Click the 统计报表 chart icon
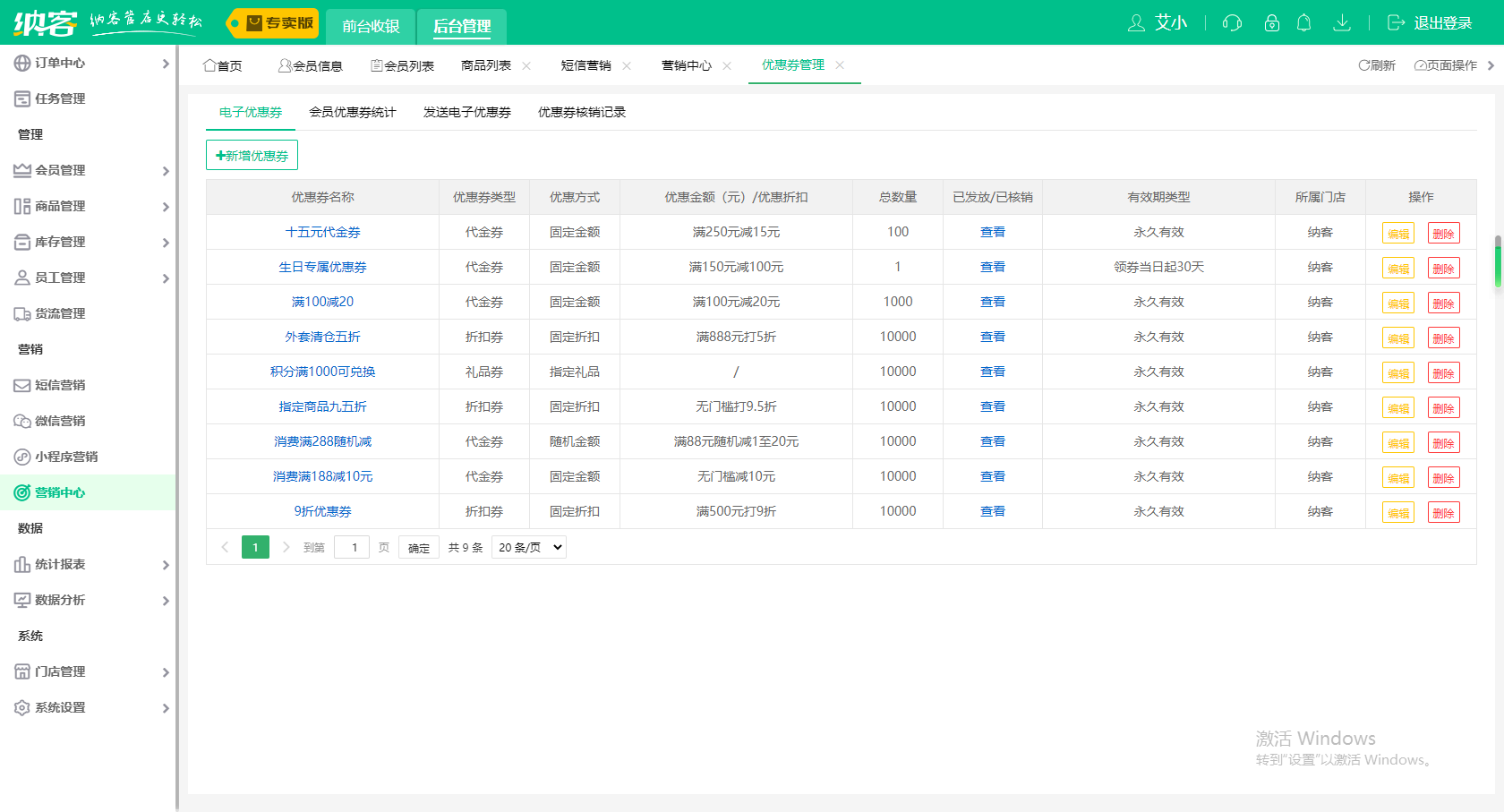Screen dimensions: 1504x812 (x=22, y=564)
